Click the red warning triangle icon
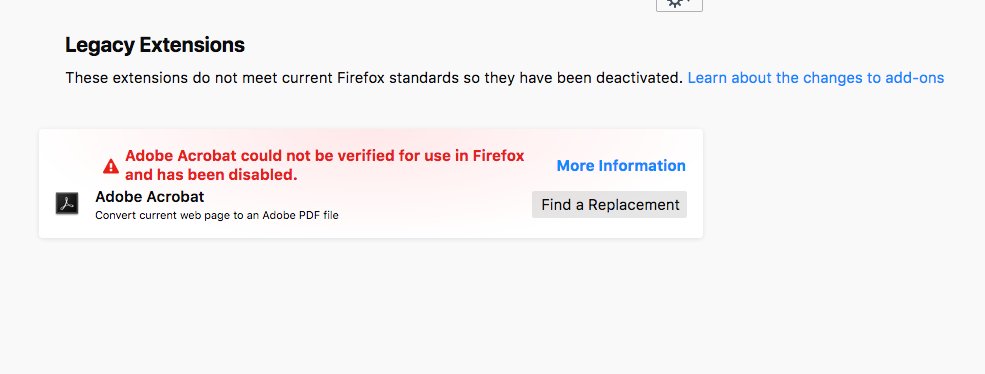This screenshot has width=985, height=374. pos(111,167)
